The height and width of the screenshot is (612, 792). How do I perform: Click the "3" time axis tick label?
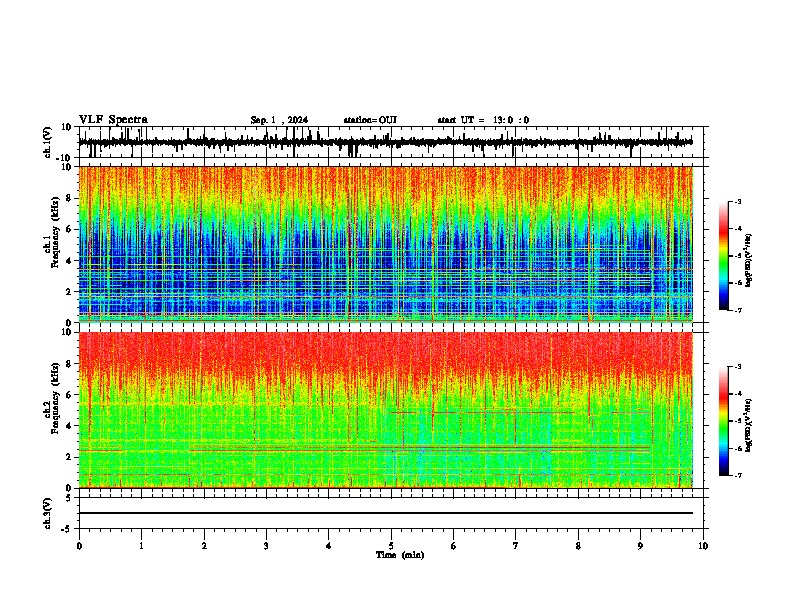coord(266,546)
